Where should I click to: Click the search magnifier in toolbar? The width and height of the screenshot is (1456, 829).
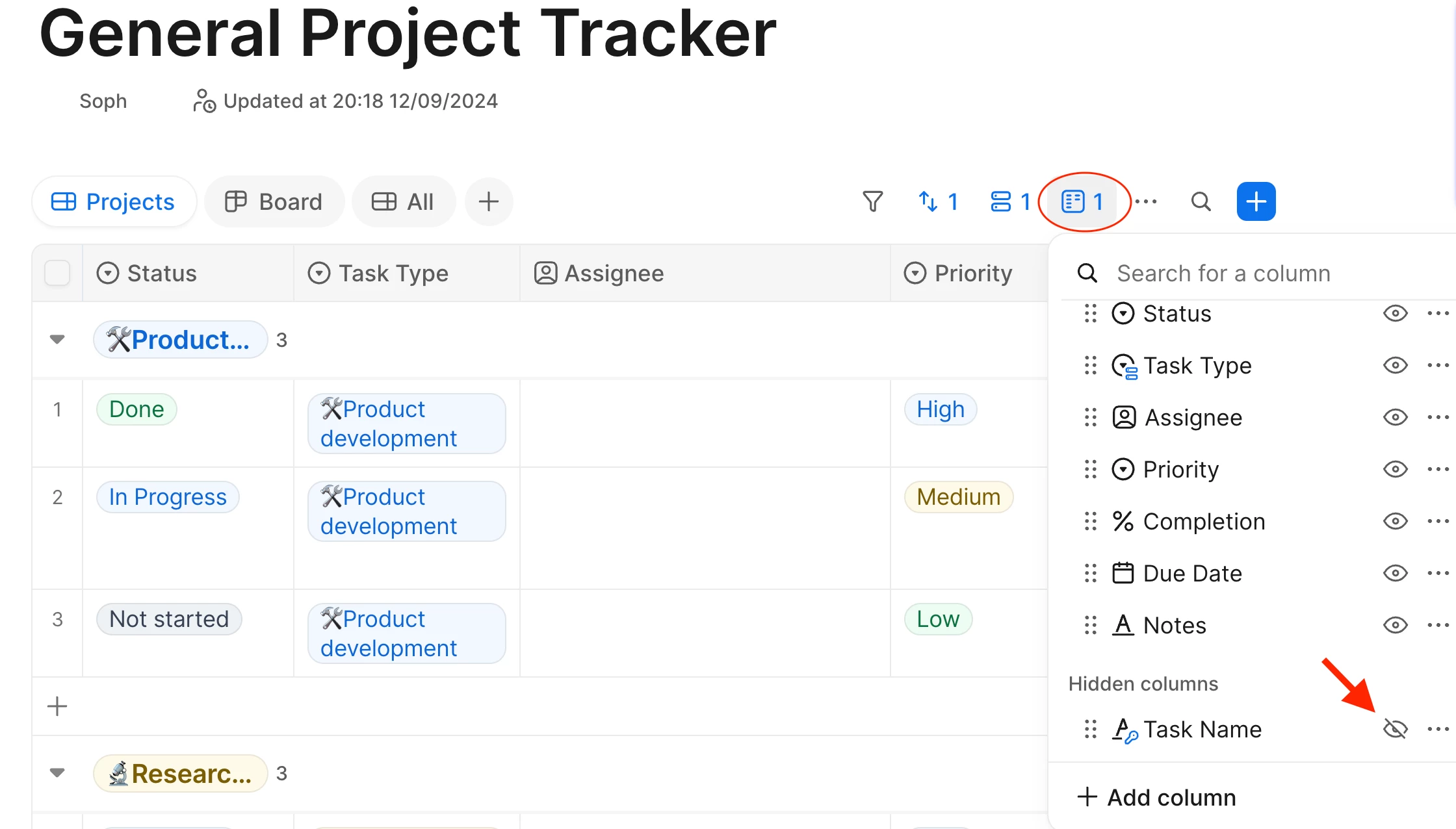(1201, 201)
